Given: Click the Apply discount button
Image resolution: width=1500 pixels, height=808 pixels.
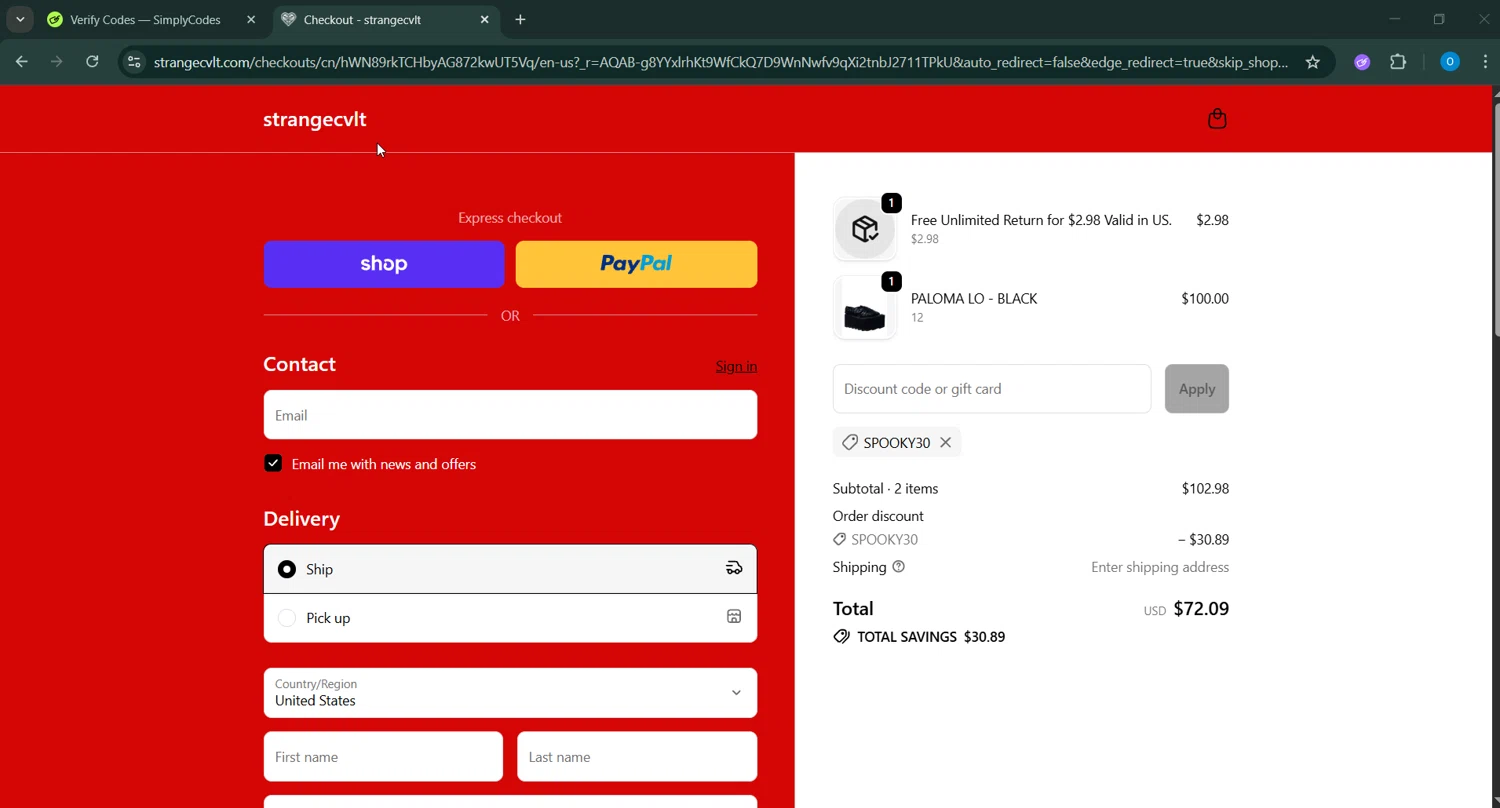Looking at the screenshot, I should (x=1196, y=389).
